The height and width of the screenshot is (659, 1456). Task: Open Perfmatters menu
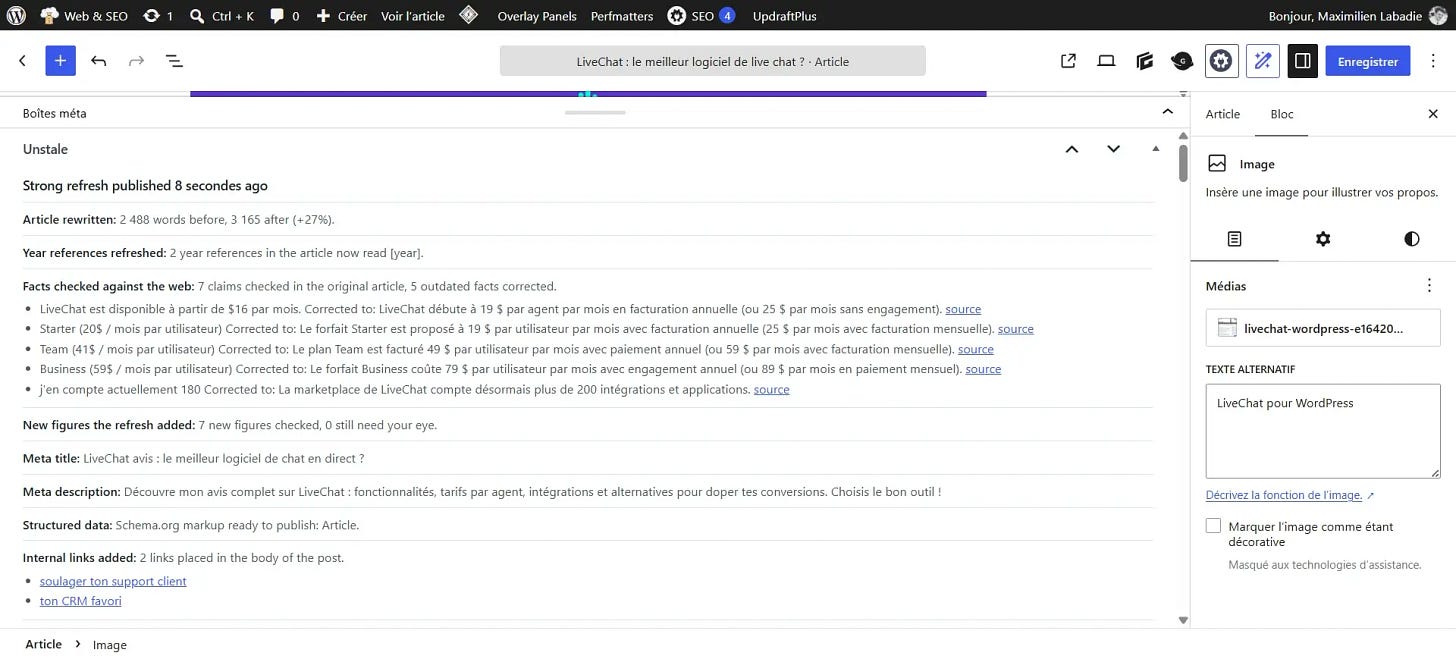point(622,15)
